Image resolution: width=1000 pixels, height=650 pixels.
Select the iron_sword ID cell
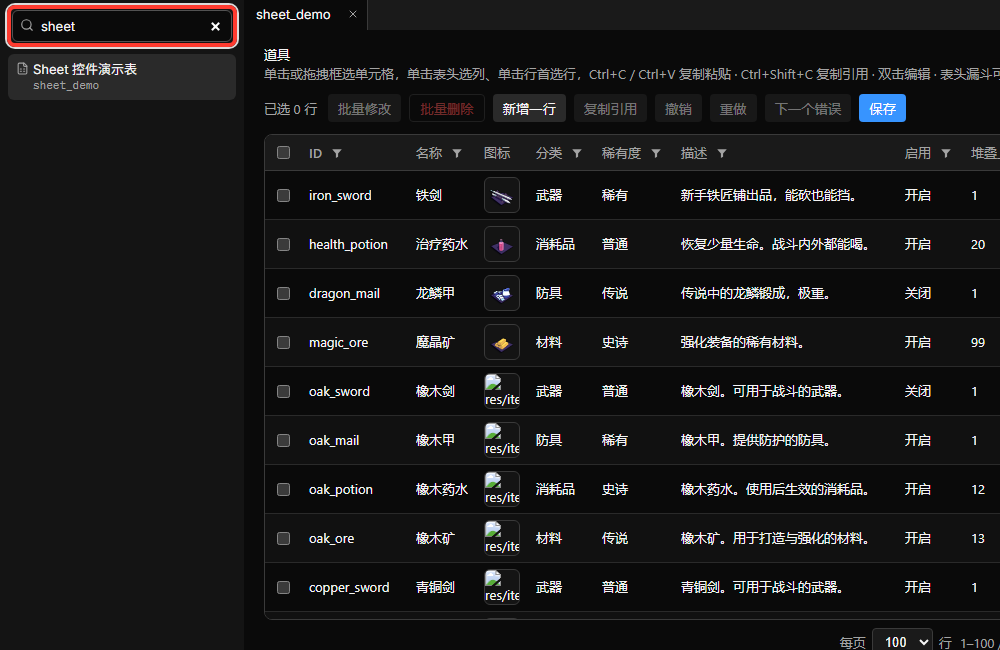340,195
